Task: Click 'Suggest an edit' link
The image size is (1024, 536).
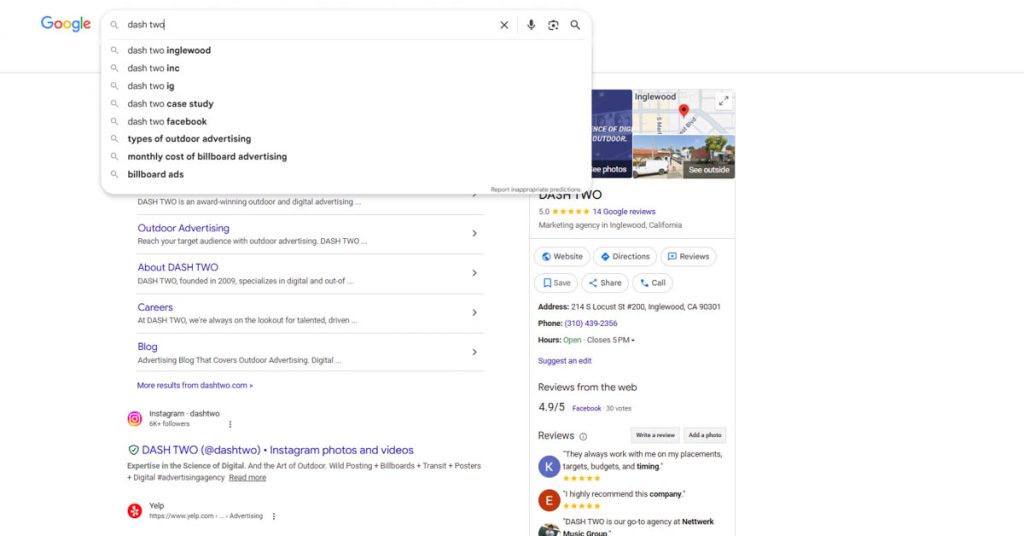Action: 565,360
